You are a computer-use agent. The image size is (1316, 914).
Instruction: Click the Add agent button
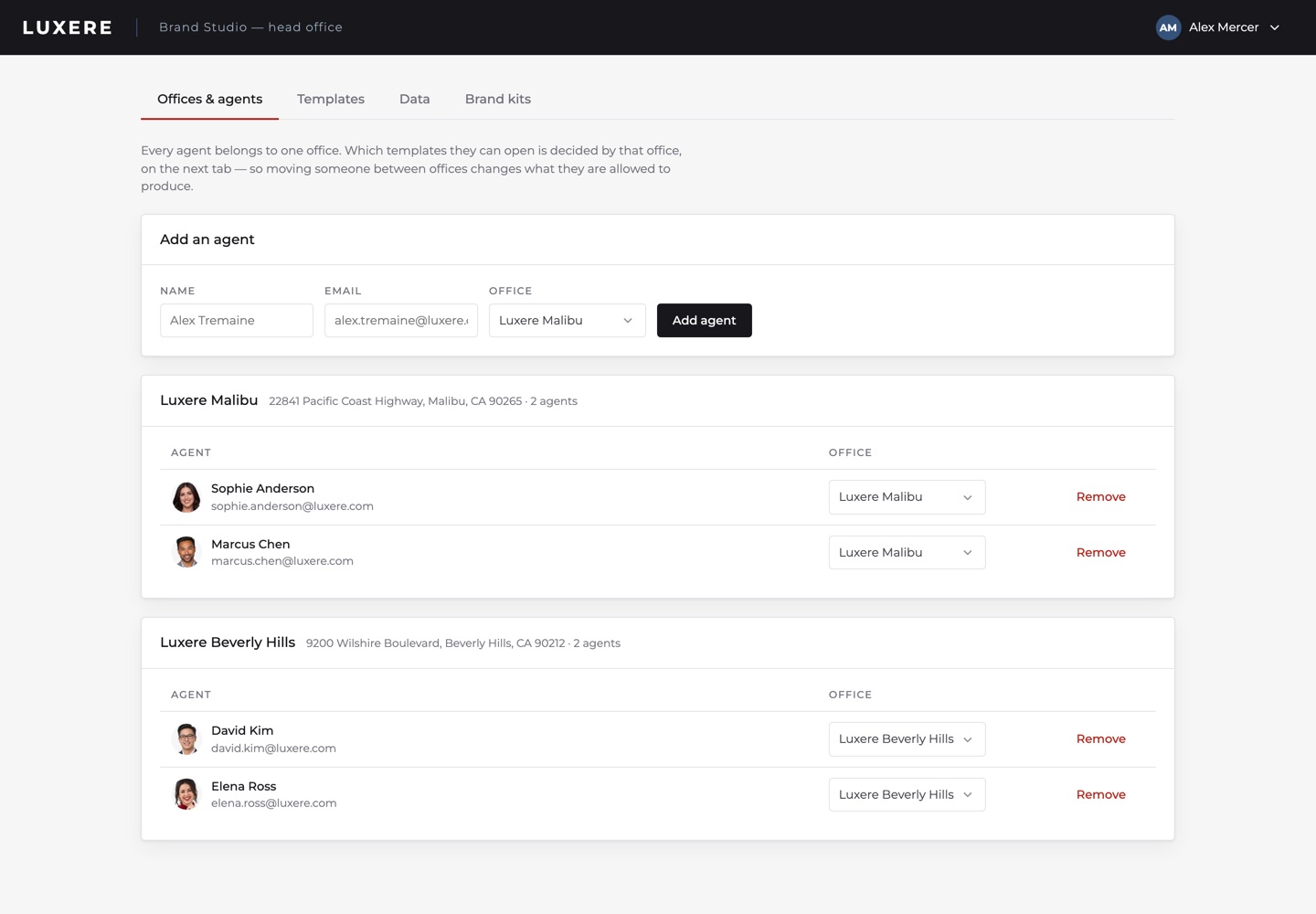pyautogui.click(x=705, y=321)
